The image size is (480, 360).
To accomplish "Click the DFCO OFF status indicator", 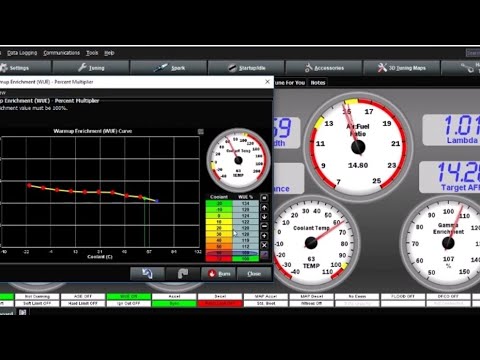I will [x=448, y=296].
